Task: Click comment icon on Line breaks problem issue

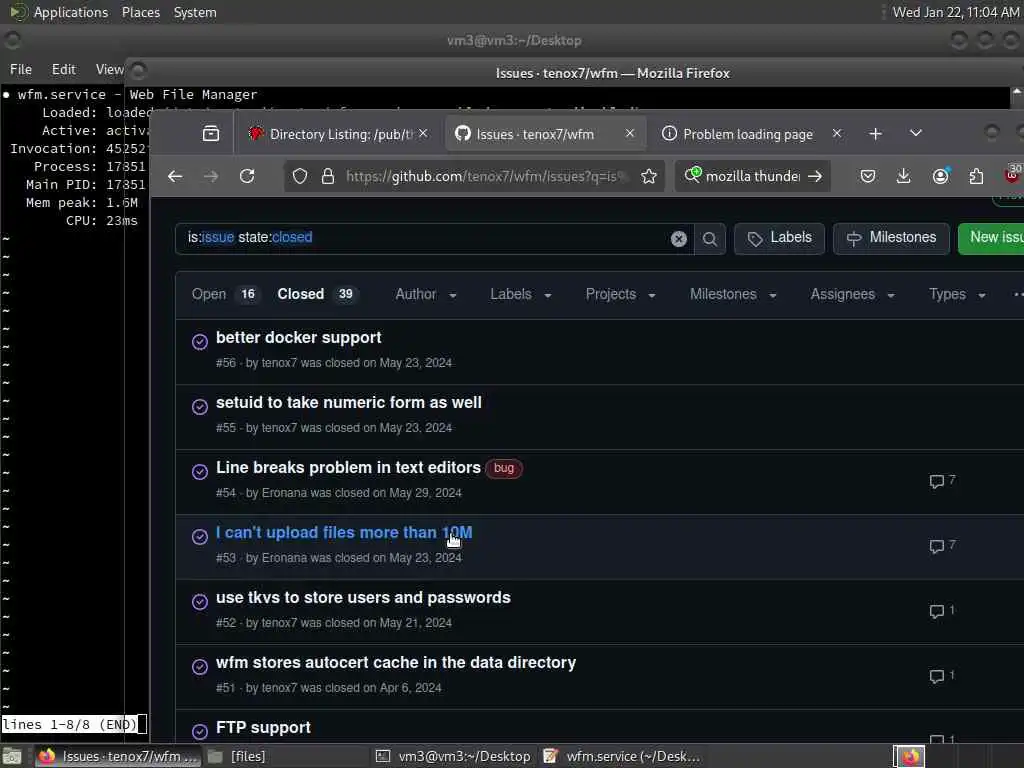Action: pyautogui.click(x=936, y=481)
